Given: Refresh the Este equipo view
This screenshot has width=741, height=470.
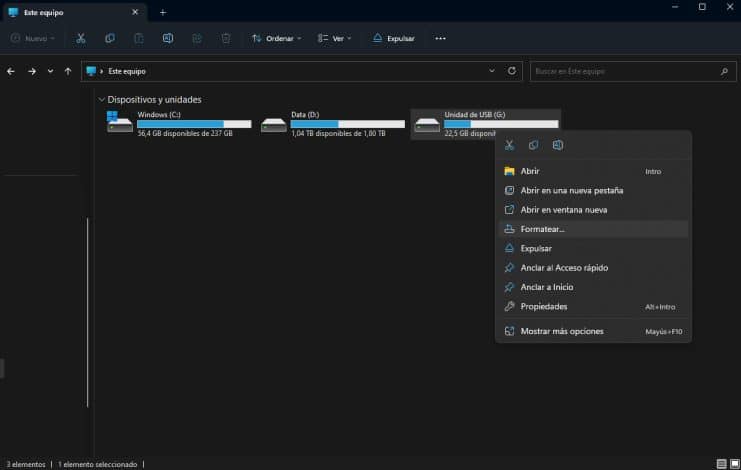Looking at the screenshot, I should pyautogui.click(x=512, y=71).
